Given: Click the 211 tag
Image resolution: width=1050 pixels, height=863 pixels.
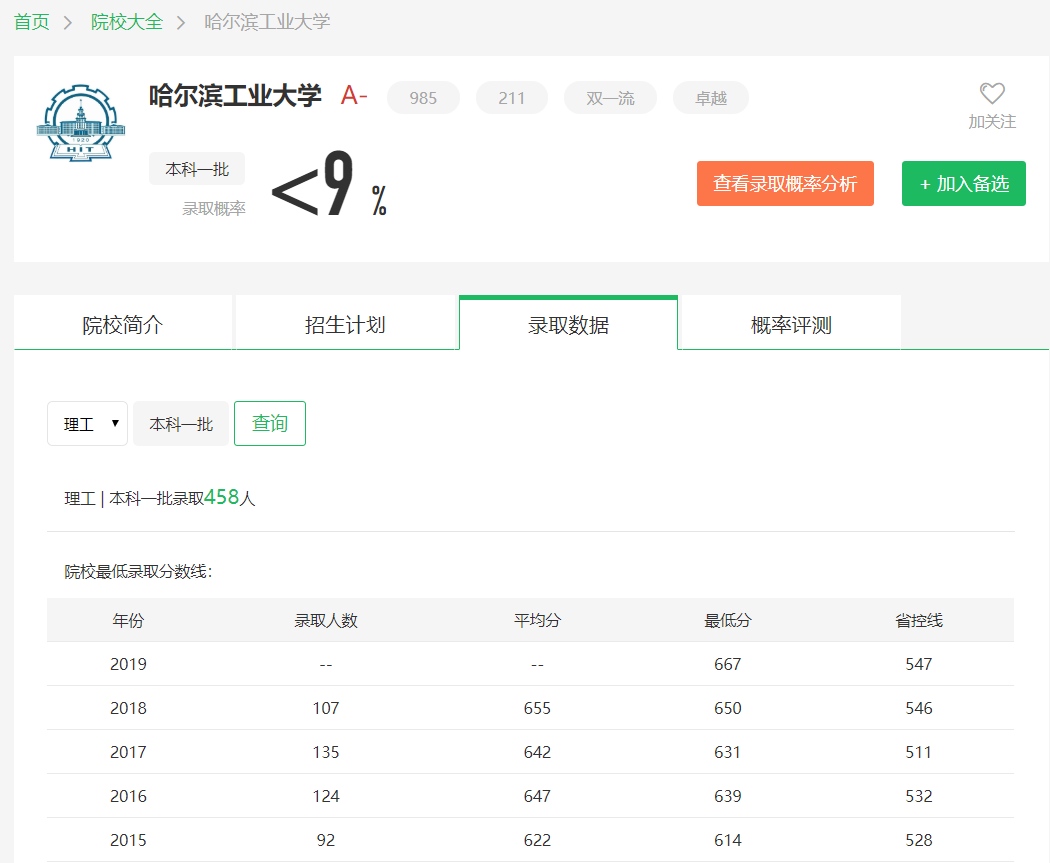Looking at the screenshot, I should click(512, 98).
